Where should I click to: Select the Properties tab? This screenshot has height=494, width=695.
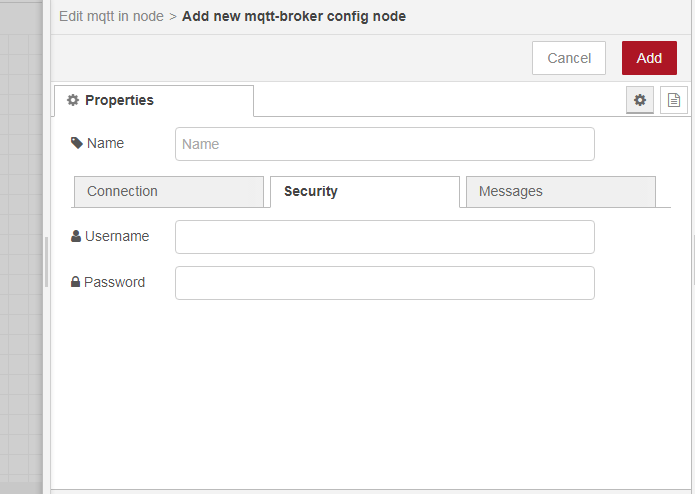pyautogui.click(x=153, y=100)
